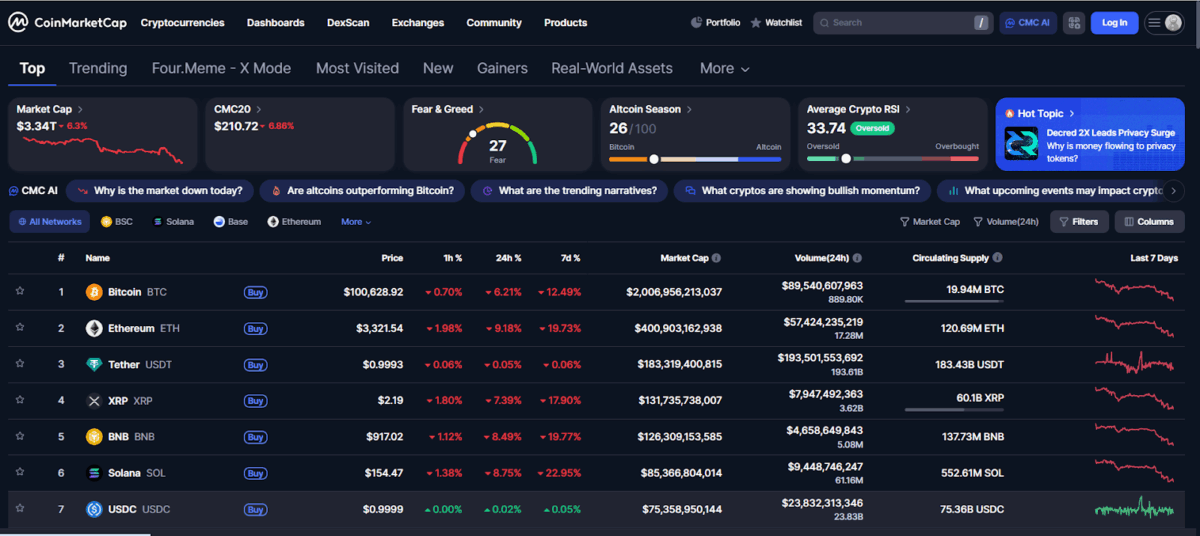Click the Ethereum coin icon
Image resolution: width=1200 pixels, height=536 pixels.
pyautogui.click(x=94, y=328)
